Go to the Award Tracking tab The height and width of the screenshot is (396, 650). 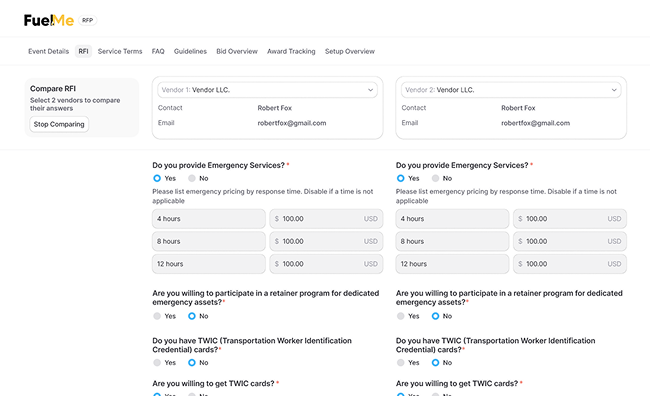tap(291, 51)
